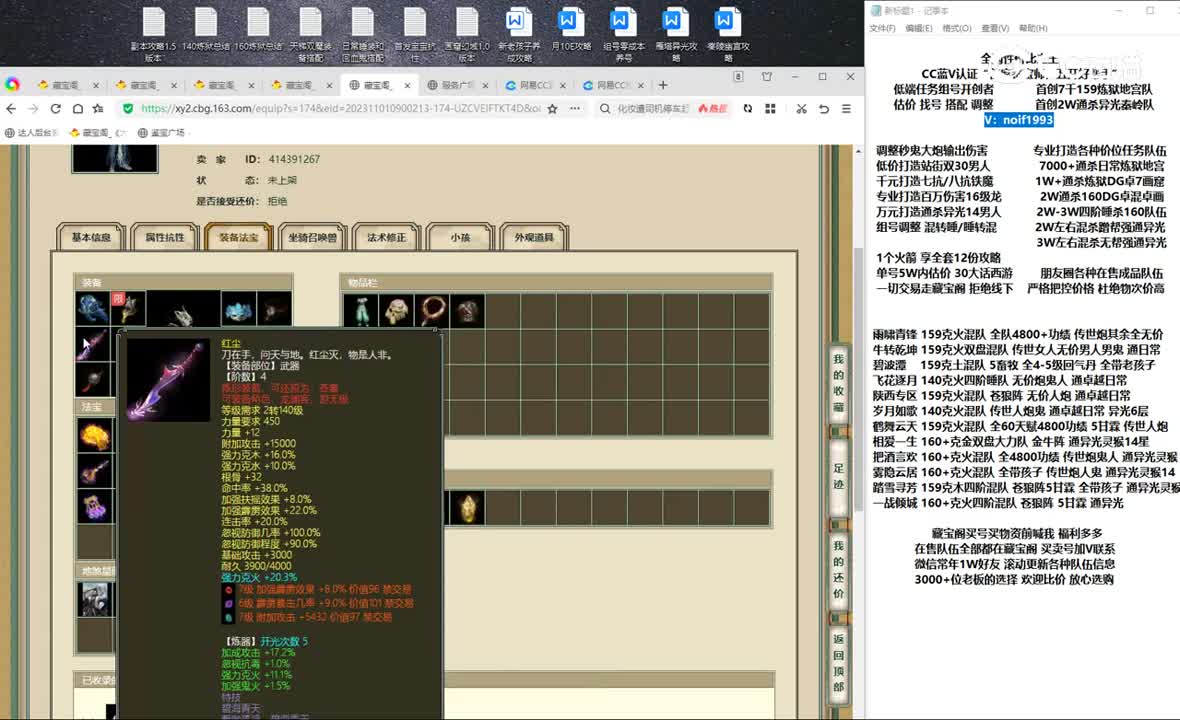Click the 一战倾城 line in Notepad
This screenshot has width=1180, height=720.
(x=998, y=503)
